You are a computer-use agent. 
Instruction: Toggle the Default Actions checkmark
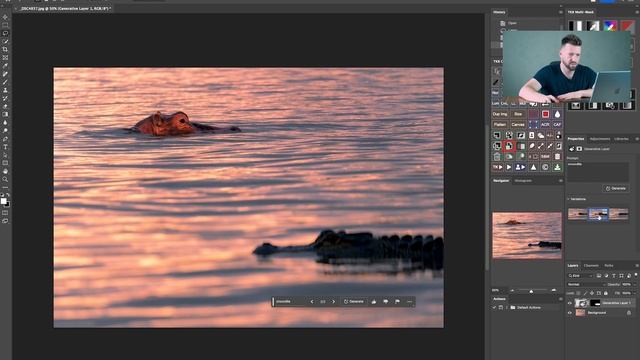tap(494, 307)
